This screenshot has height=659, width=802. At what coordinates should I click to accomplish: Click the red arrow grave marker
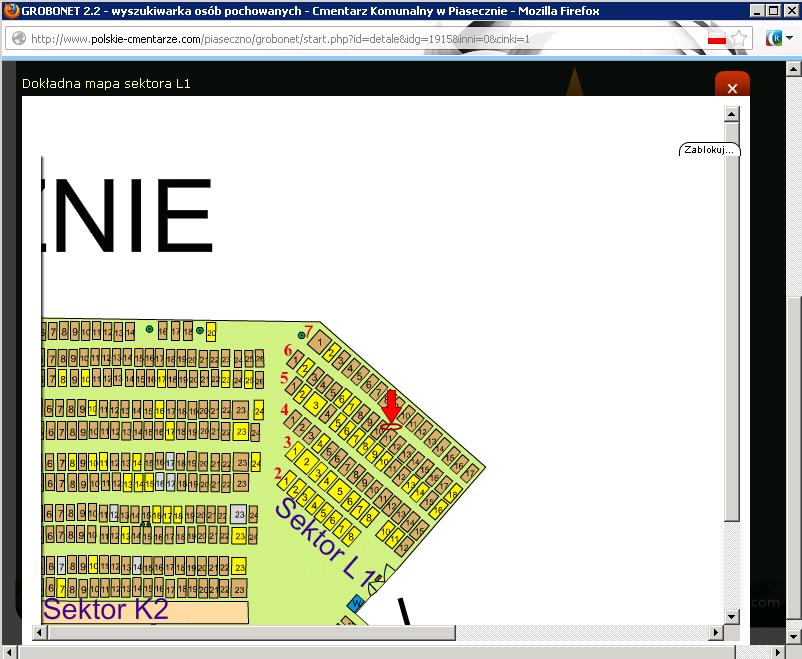click(391, 410)
